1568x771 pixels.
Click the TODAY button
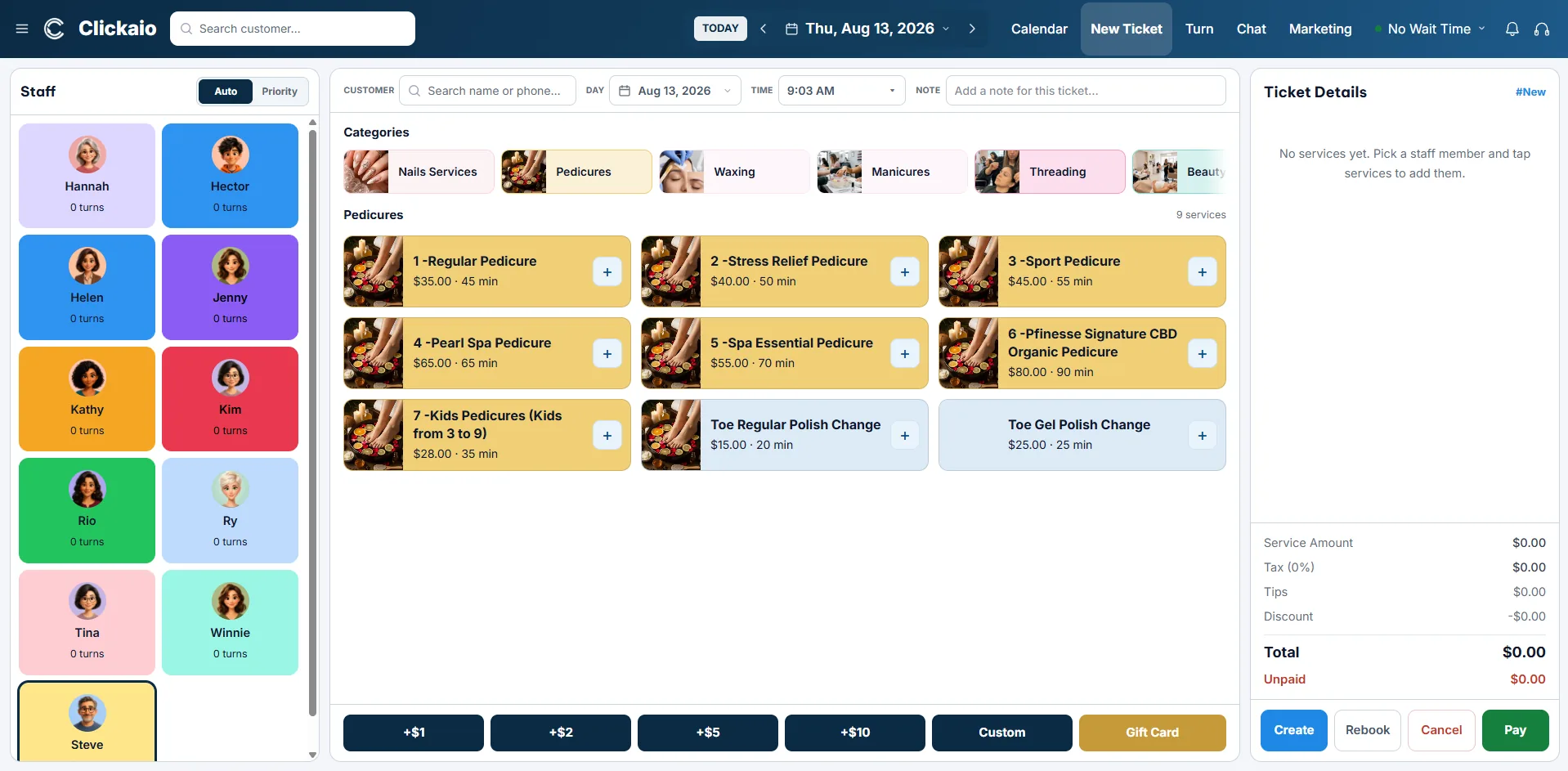(720, 29)
